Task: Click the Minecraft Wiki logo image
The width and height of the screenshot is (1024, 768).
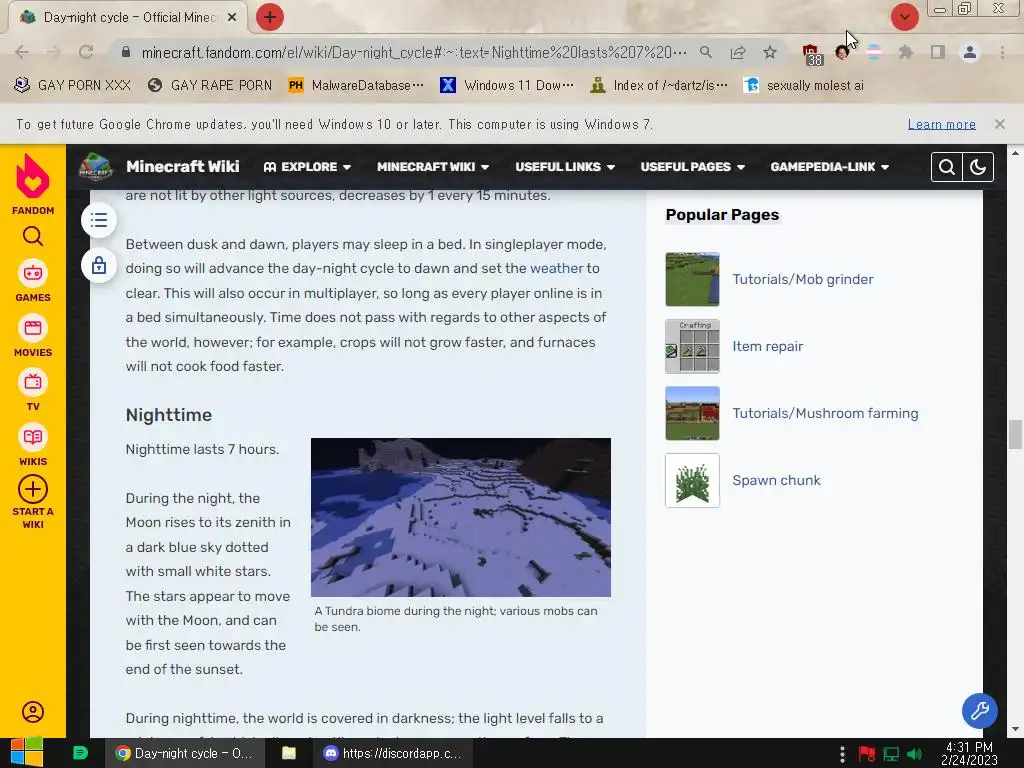Action: click(x=96, y=167)
